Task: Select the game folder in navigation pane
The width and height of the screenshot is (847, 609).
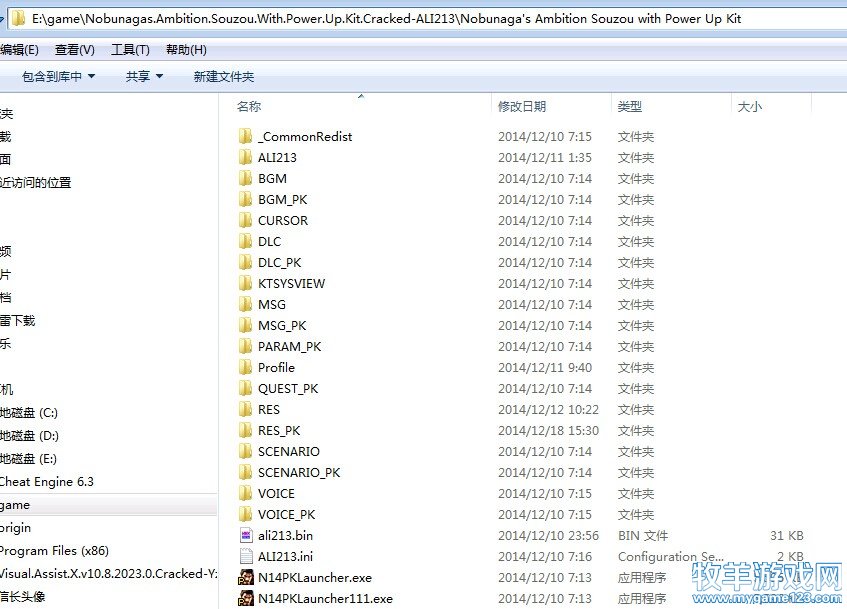Action: pos(108,505)
